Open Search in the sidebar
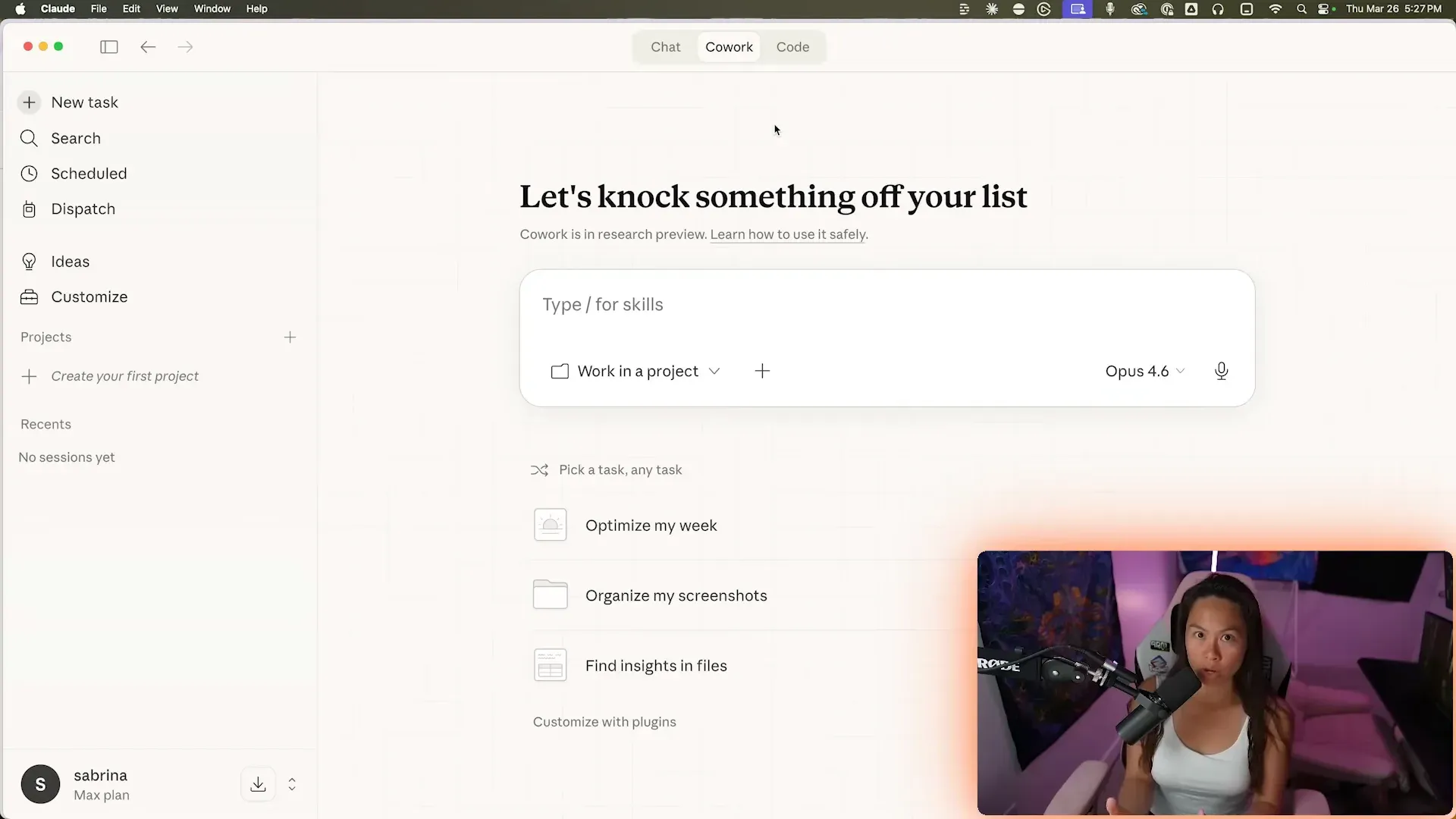Viewport: 1456px width, 819px height. pos(61,138)
